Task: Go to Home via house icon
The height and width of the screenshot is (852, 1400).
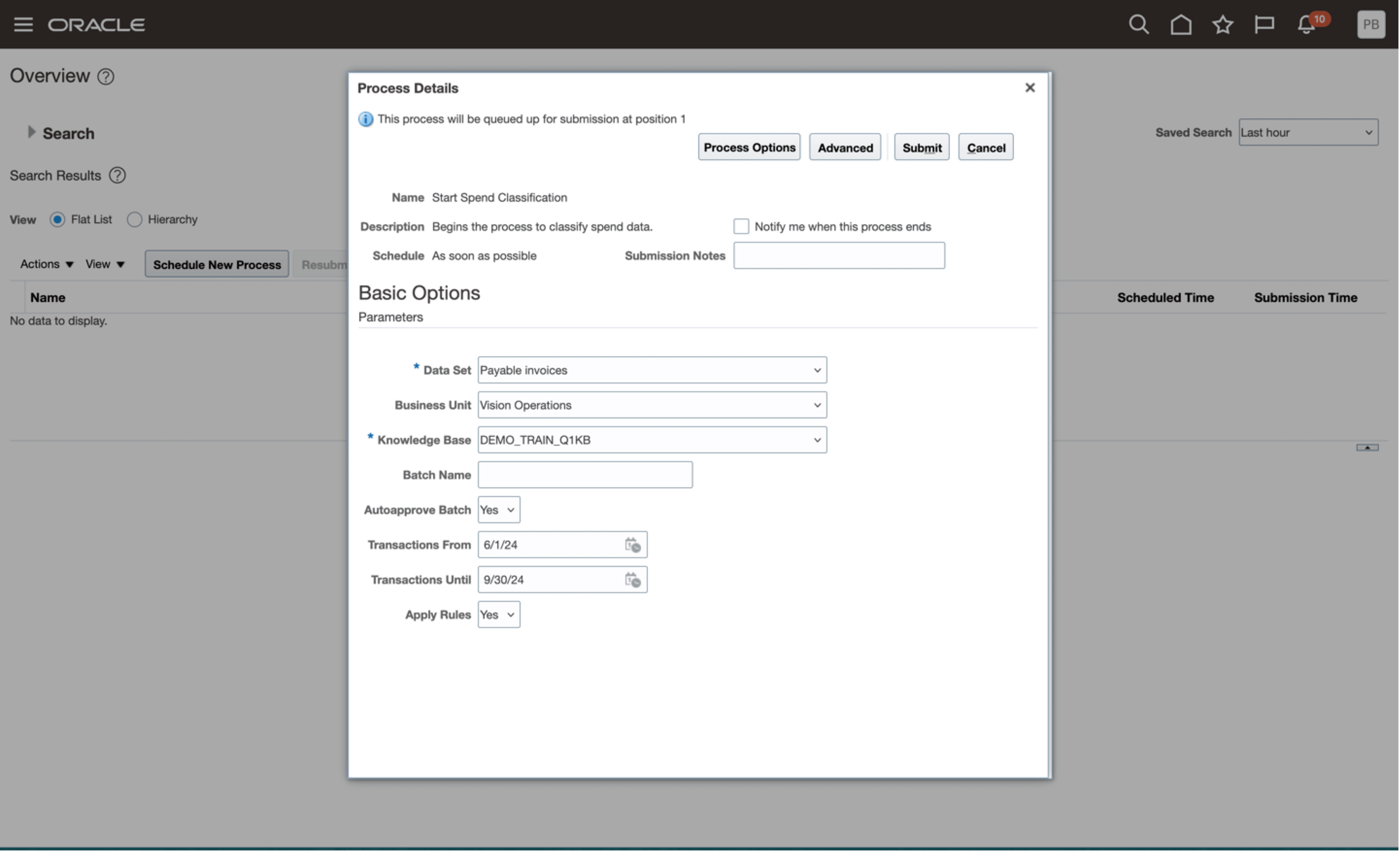Action: coord(1181,24)
